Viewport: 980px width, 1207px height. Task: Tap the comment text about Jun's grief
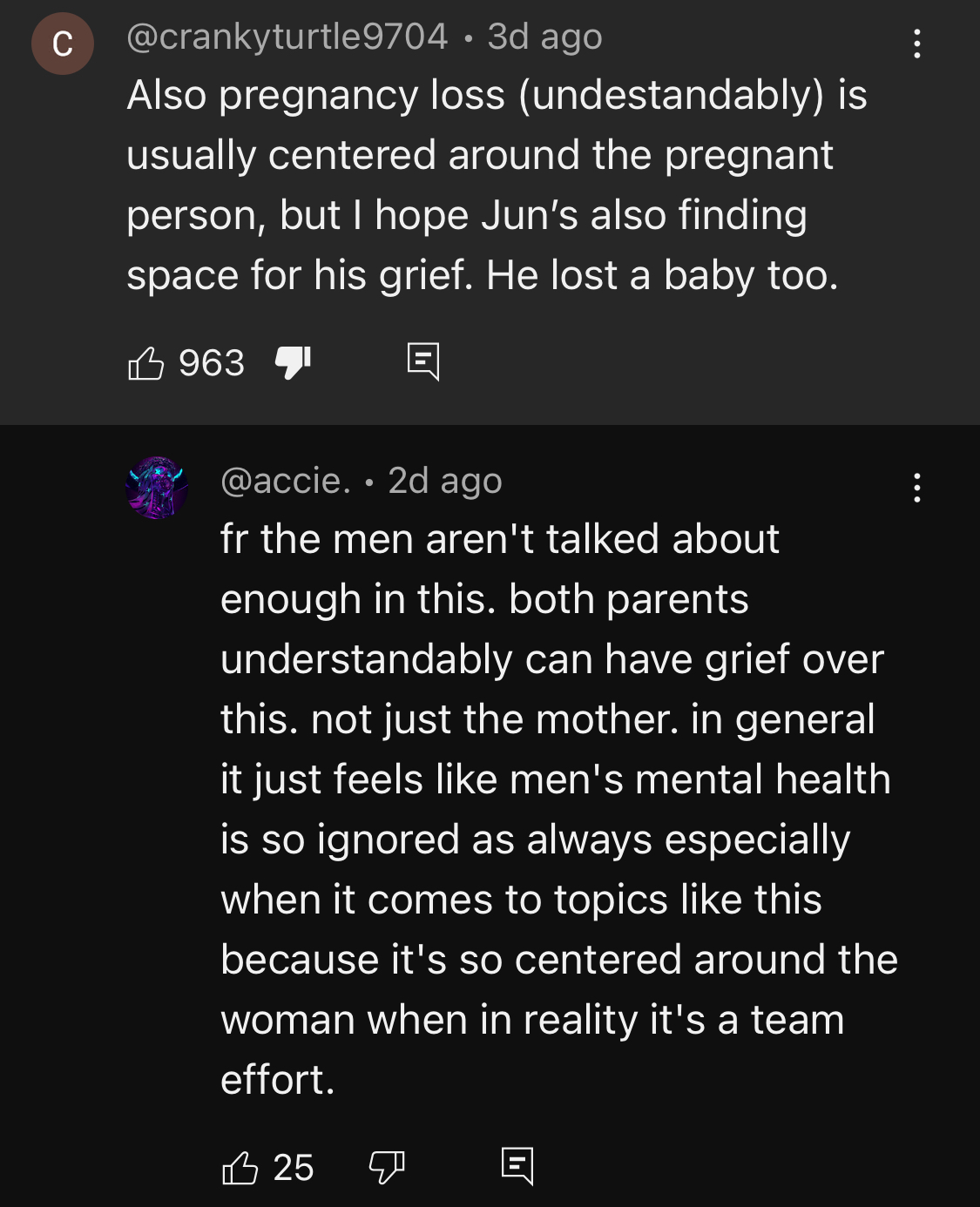(x=497, y=185)
